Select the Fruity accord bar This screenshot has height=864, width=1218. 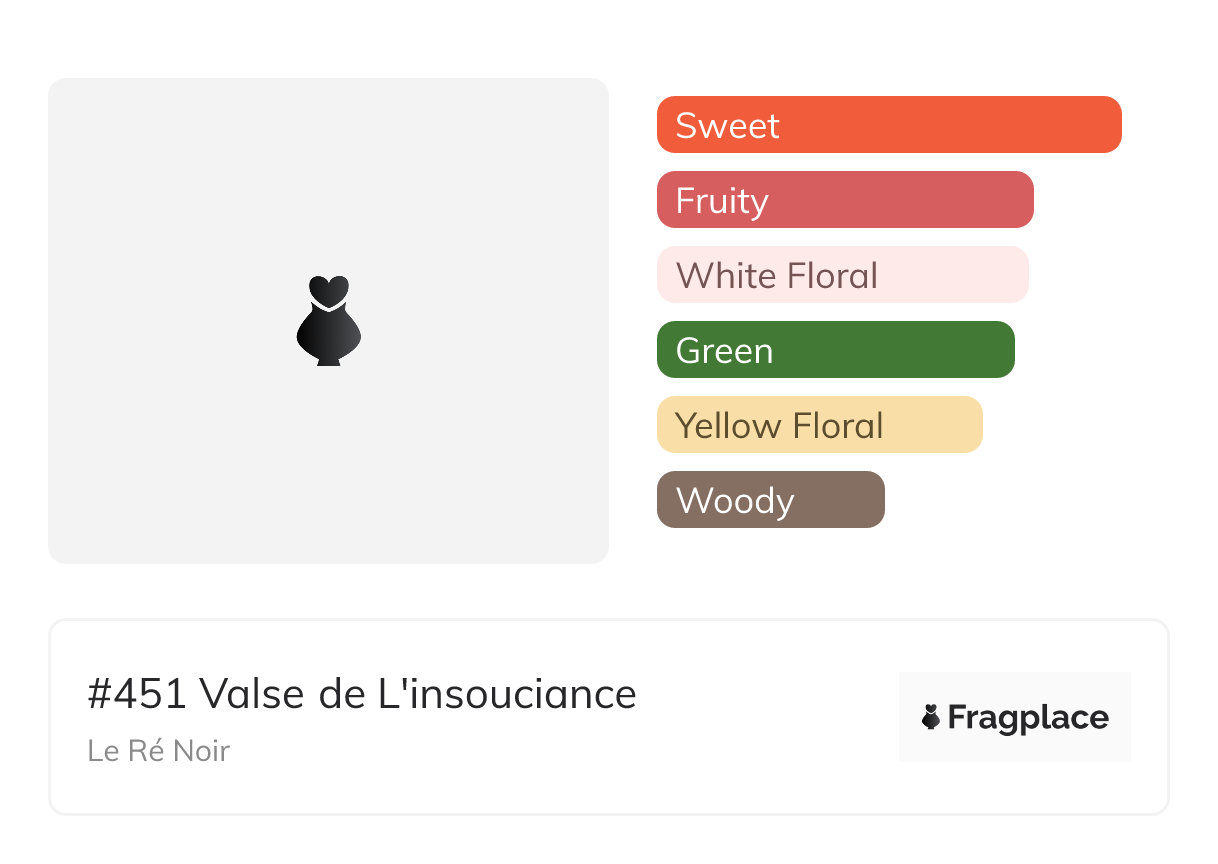click(845, 200)
